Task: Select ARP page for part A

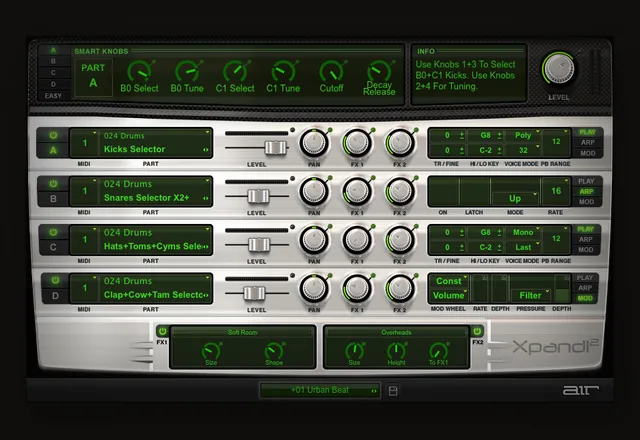Action: (x=587, y=142)
